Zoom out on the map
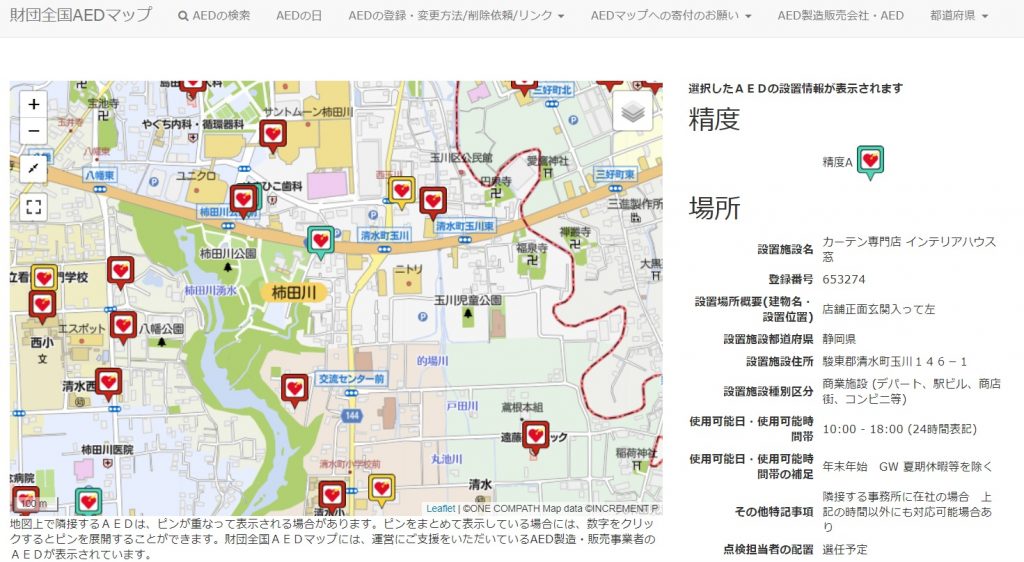This screenshot has width=1024, height=562. pyautogui.click(x=34, y=131)
